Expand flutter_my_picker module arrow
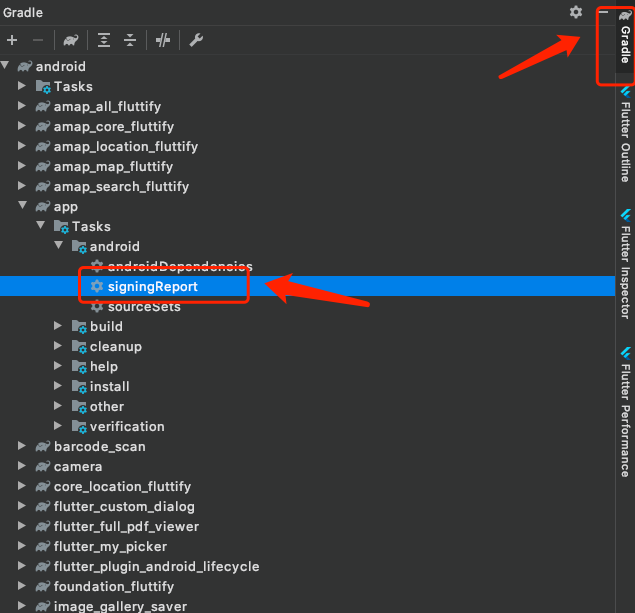 [x=22, y=545]
